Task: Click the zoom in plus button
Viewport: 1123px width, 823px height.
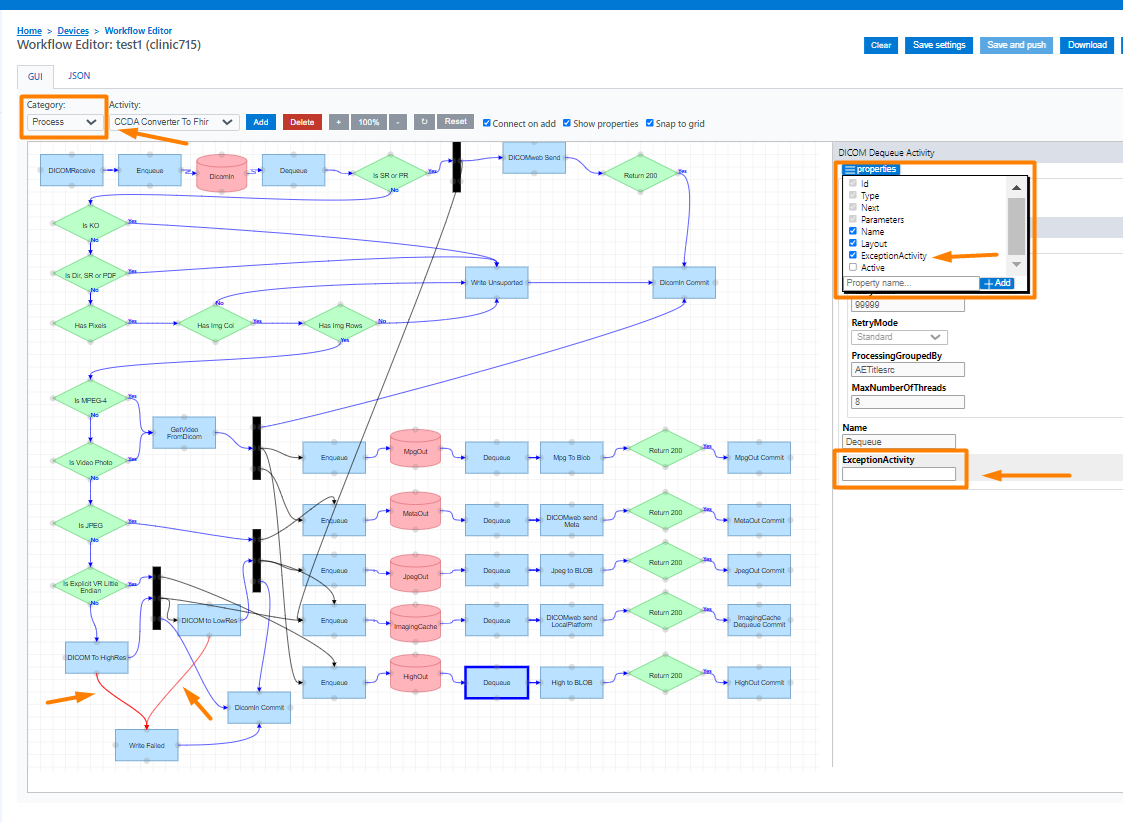Action: [338, 122]
